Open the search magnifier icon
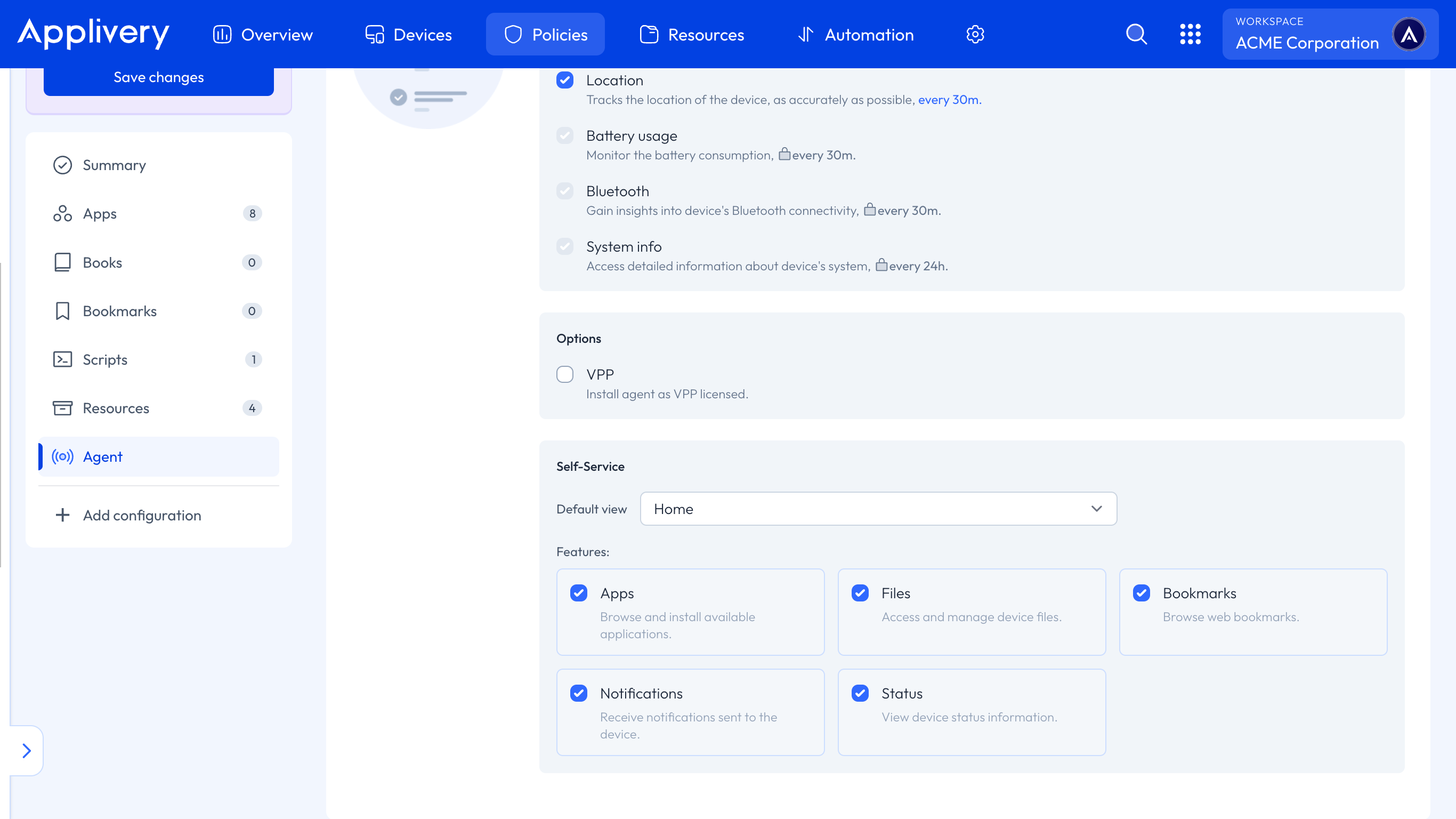Viewport: 1456px width, 819px height. coord(1136,35)
